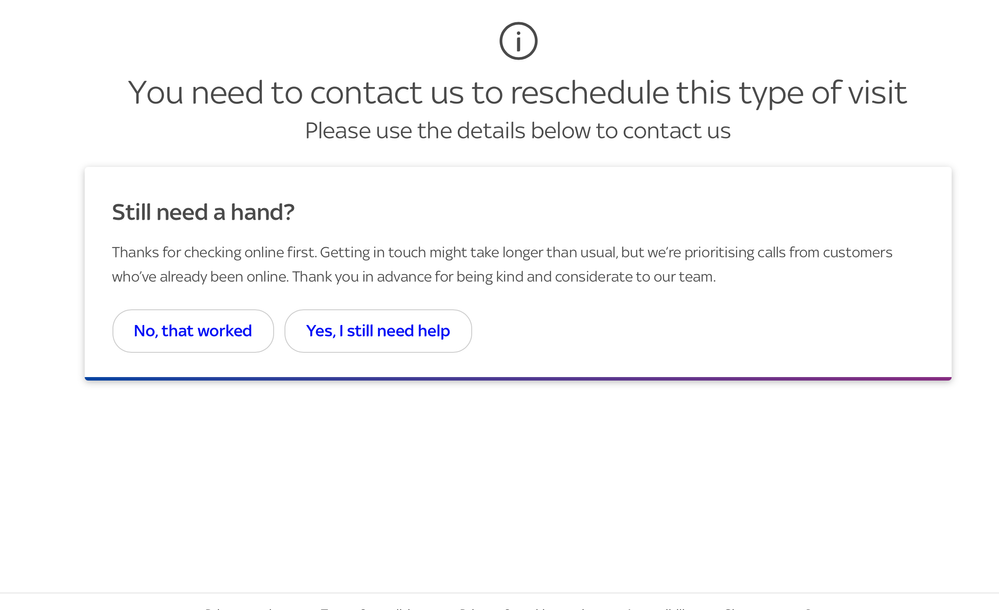The height and width of the screenshot is (610, 999).
Task: Click the "You need to contact us" headline
Action: pyautogui.click(x=517, y=92)
